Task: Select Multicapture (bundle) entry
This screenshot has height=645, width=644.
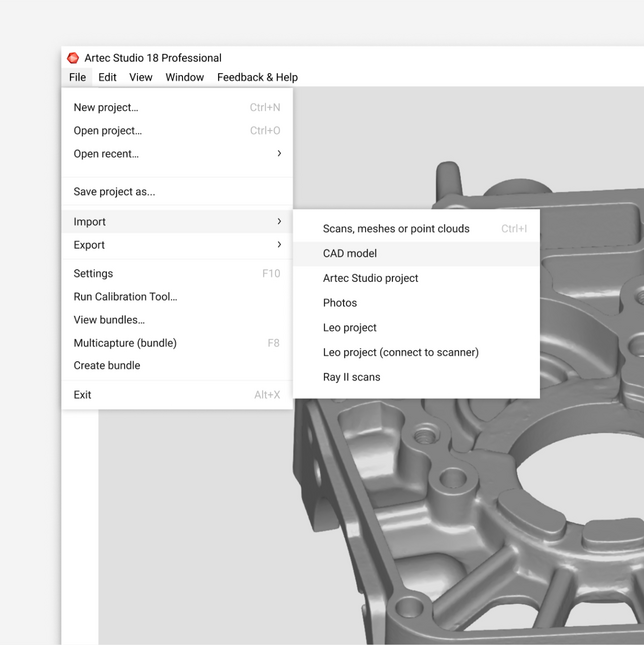Action: pyautogui.click(x=177, y=343)
